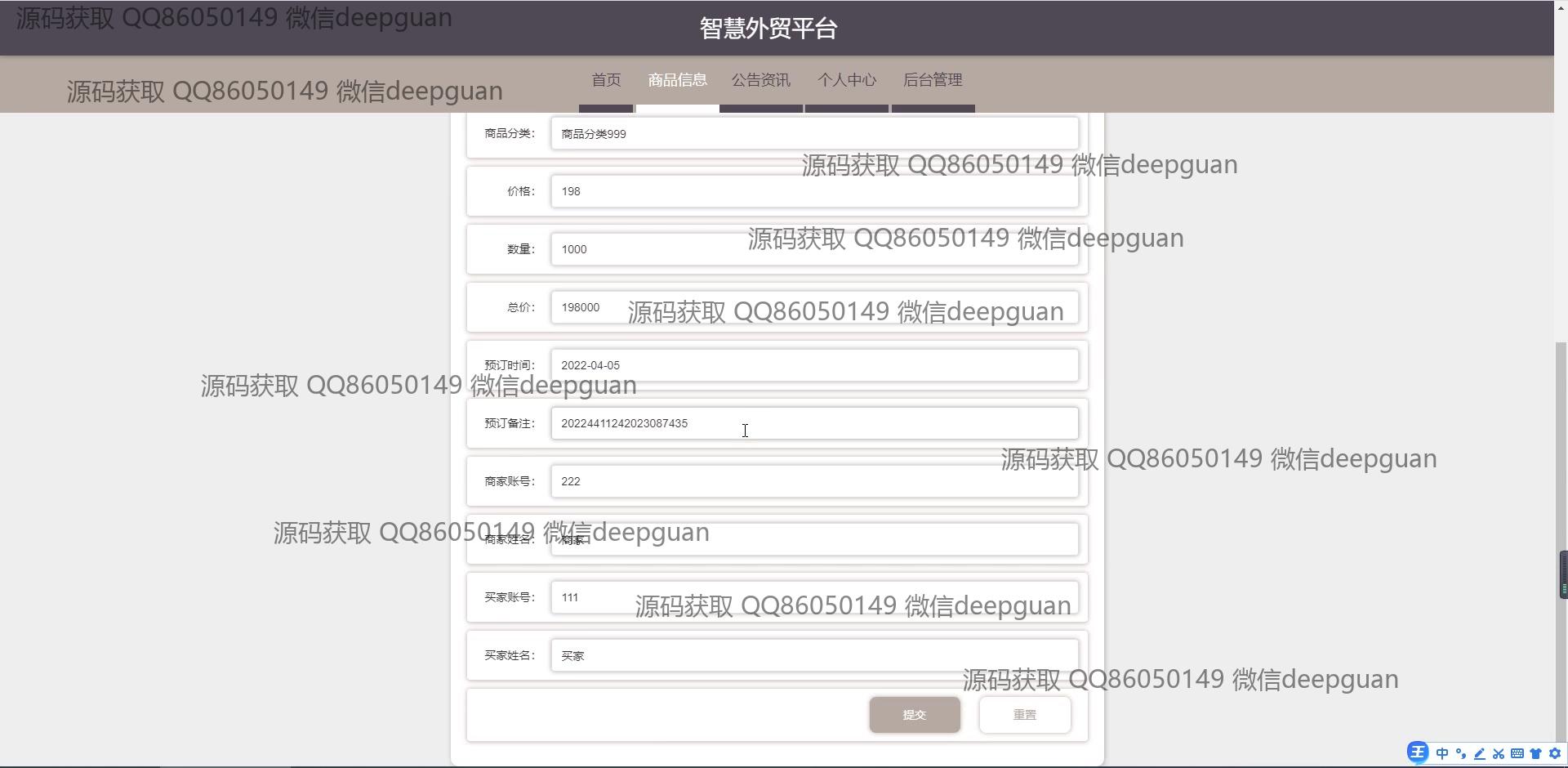1568x768 pixels.
Task: Open IME settings gear icon
Action: 1555,753
